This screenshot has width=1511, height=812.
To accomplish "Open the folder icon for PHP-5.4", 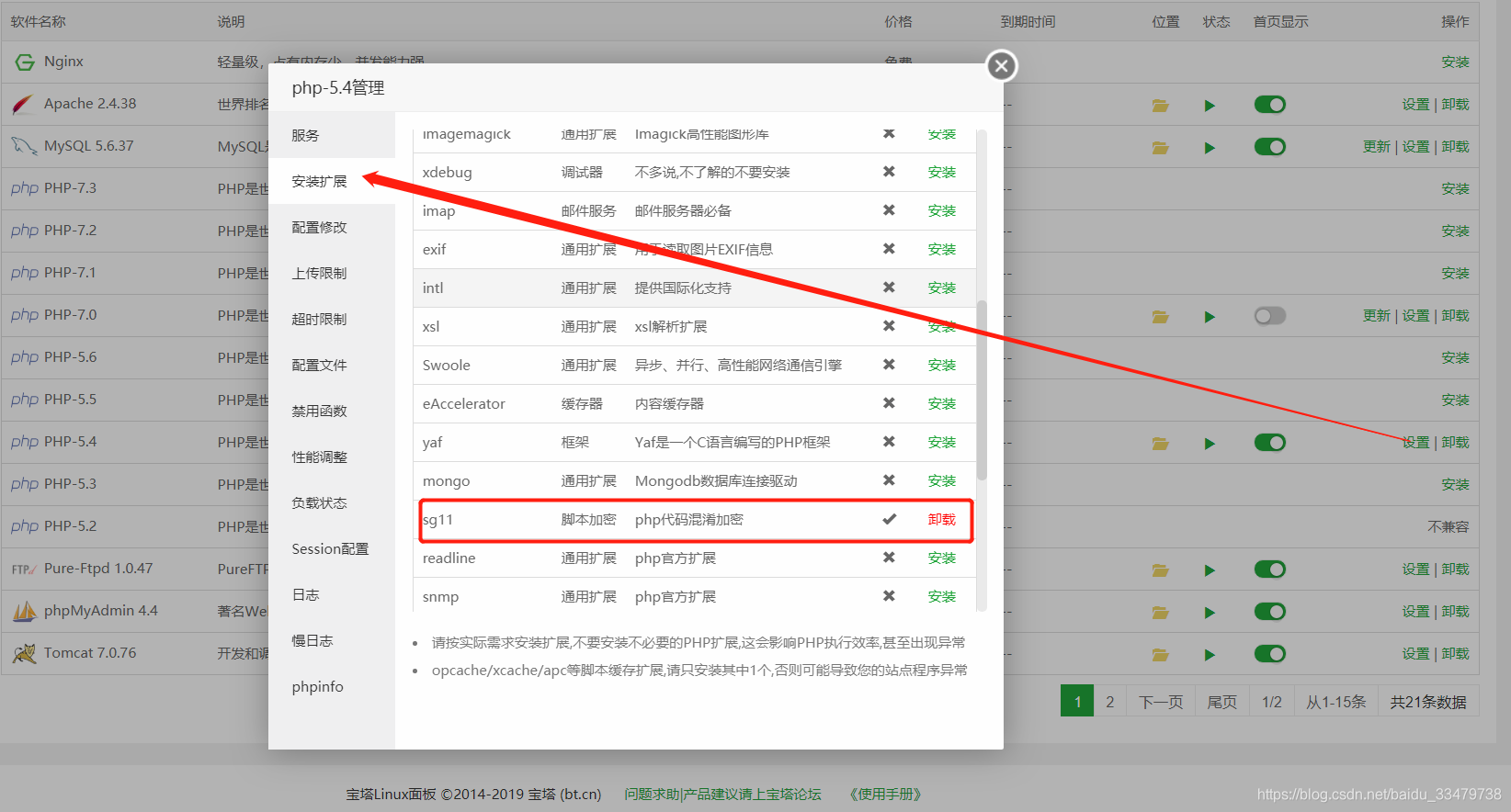I will tap(1161, 444).
